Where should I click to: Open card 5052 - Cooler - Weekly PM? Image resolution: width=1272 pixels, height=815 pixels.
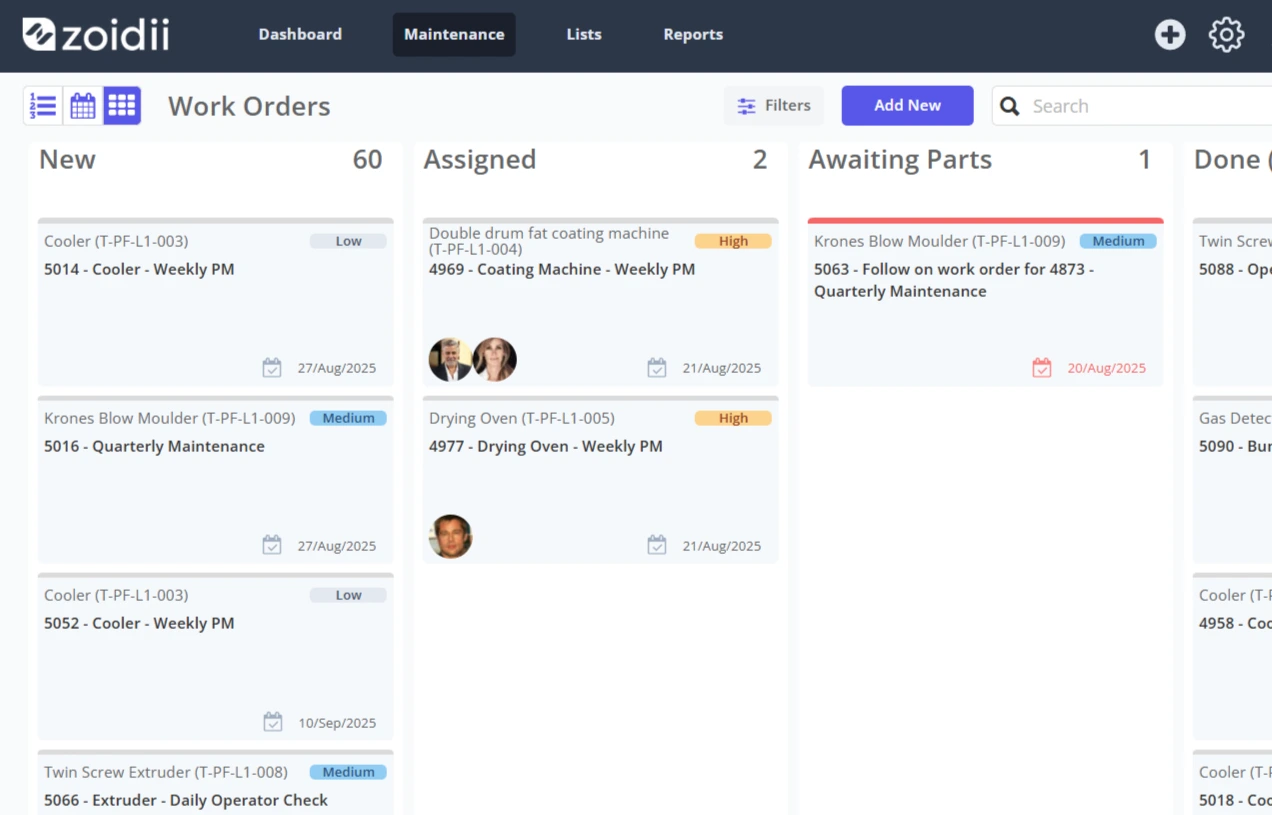click(215, 657)
